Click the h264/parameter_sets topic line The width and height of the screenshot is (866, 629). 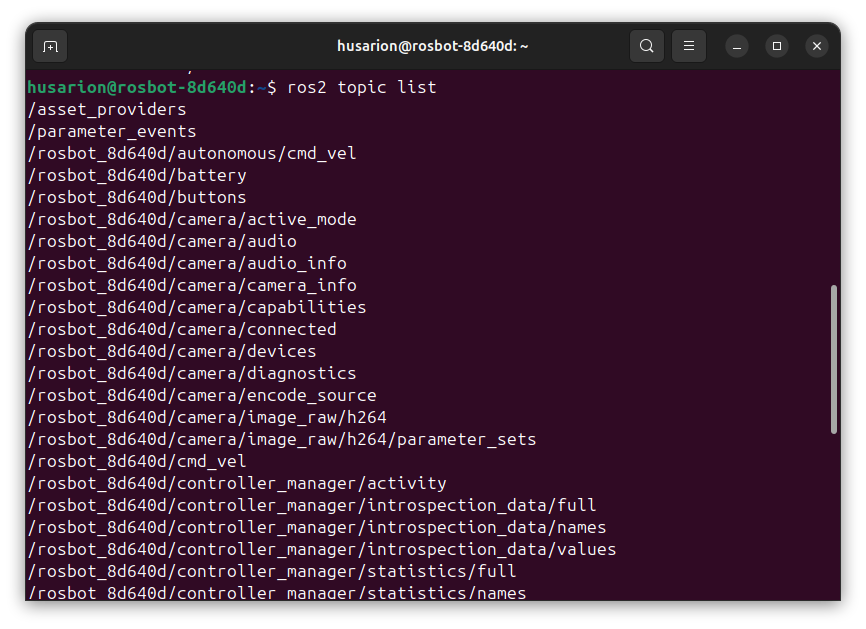282,440
